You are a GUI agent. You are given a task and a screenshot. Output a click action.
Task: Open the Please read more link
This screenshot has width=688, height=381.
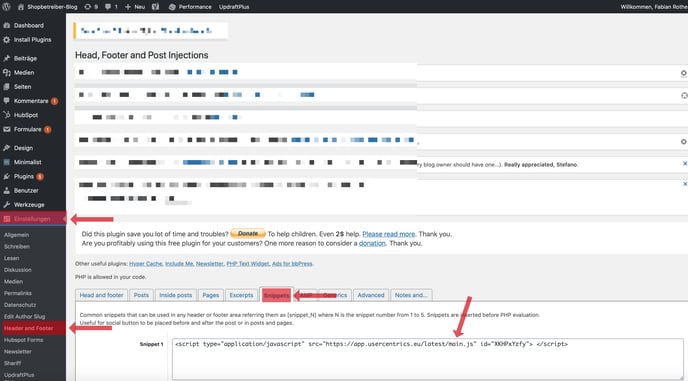point(388,234)
